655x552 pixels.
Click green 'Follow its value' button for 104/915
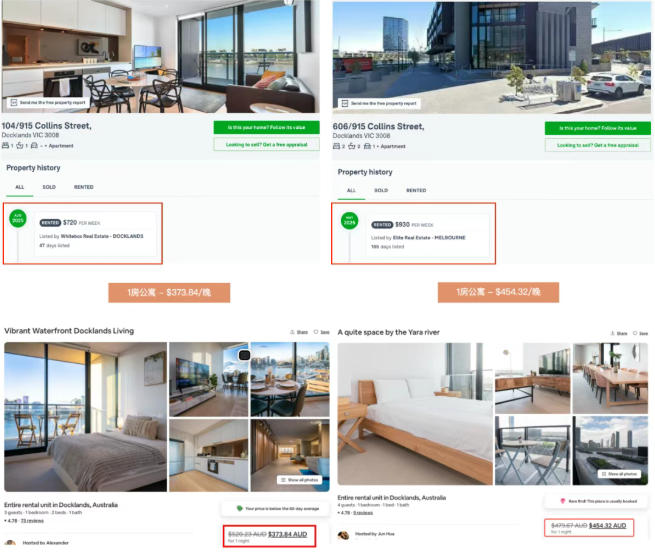(x=267, y=127)
